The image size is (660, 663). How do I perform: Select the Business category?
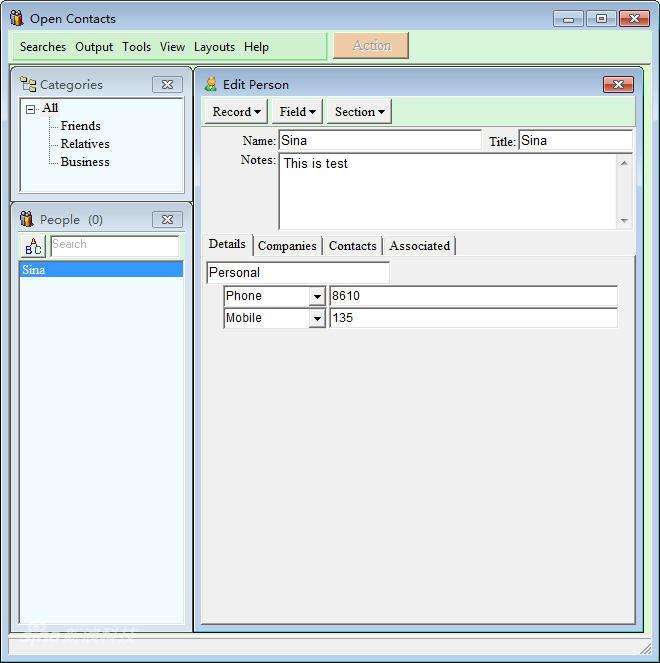point(85,162)
